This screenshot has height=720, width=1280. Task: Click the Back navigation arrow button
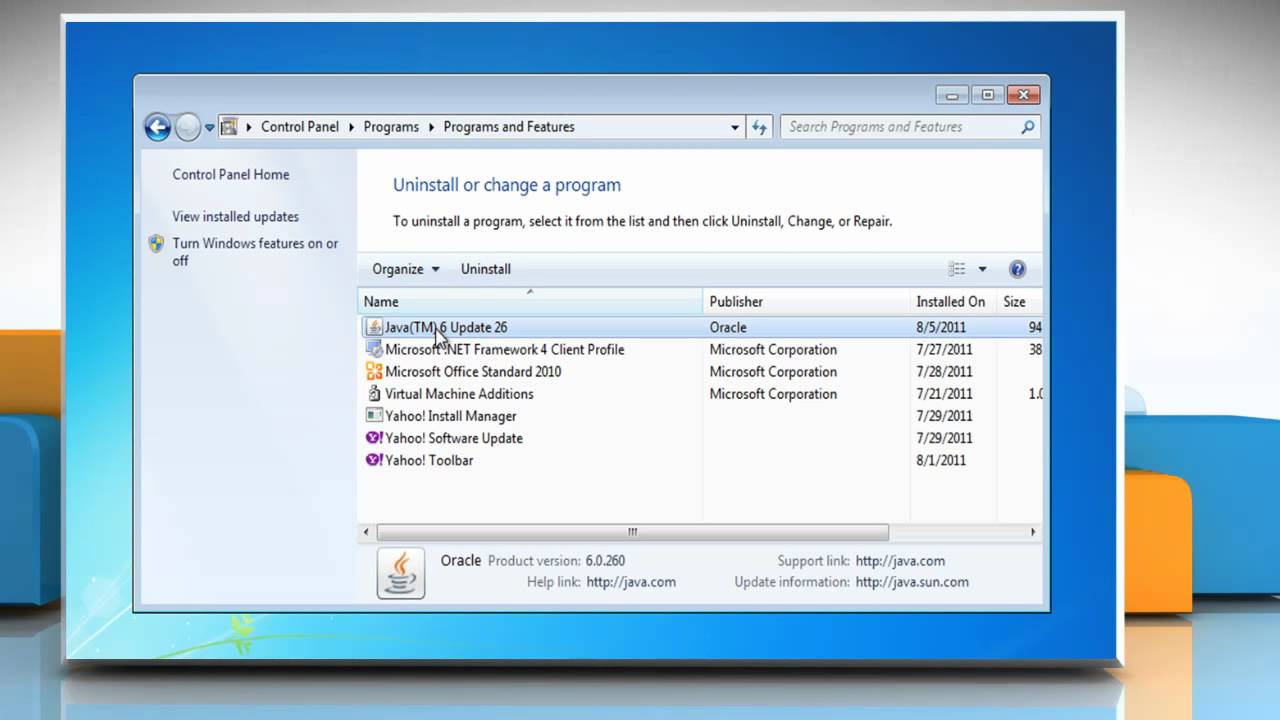point(157,127)
